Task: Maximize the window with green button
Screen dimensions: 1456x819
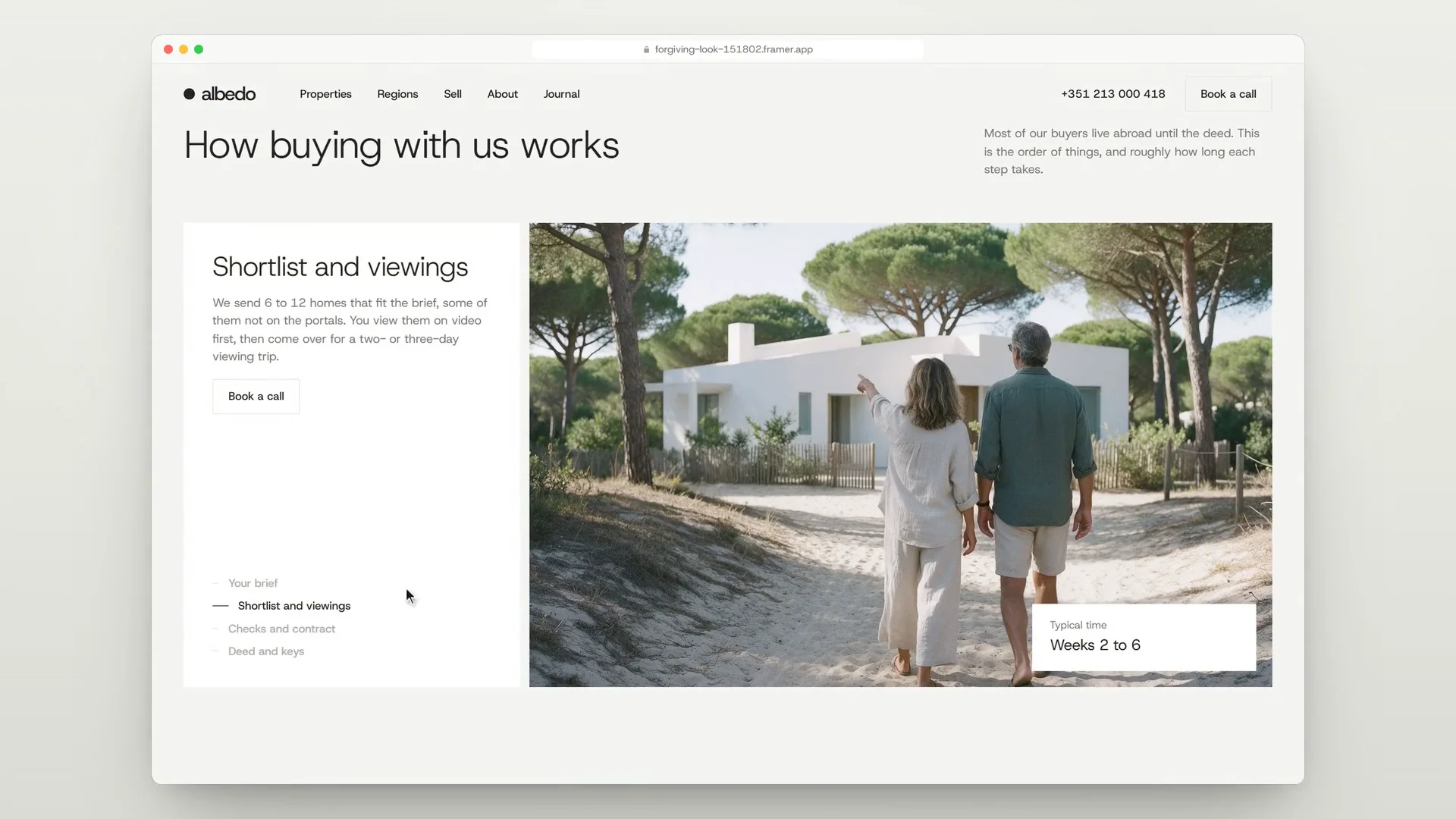Action: (x=199, y=49)
